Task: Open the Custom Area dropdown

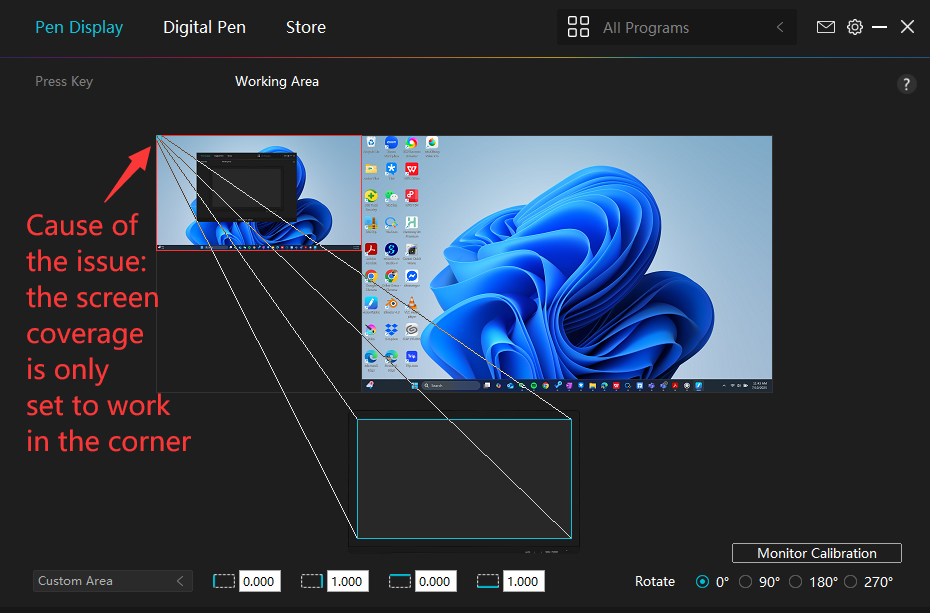Action: pos(113,581)
